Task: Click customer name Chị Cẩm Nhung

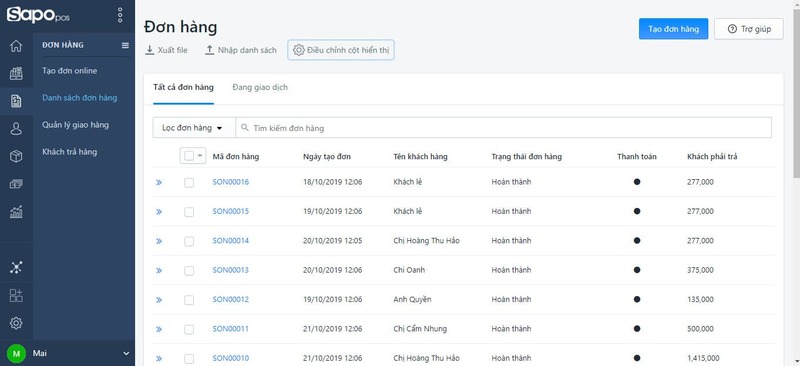Action: click(420, 328)
